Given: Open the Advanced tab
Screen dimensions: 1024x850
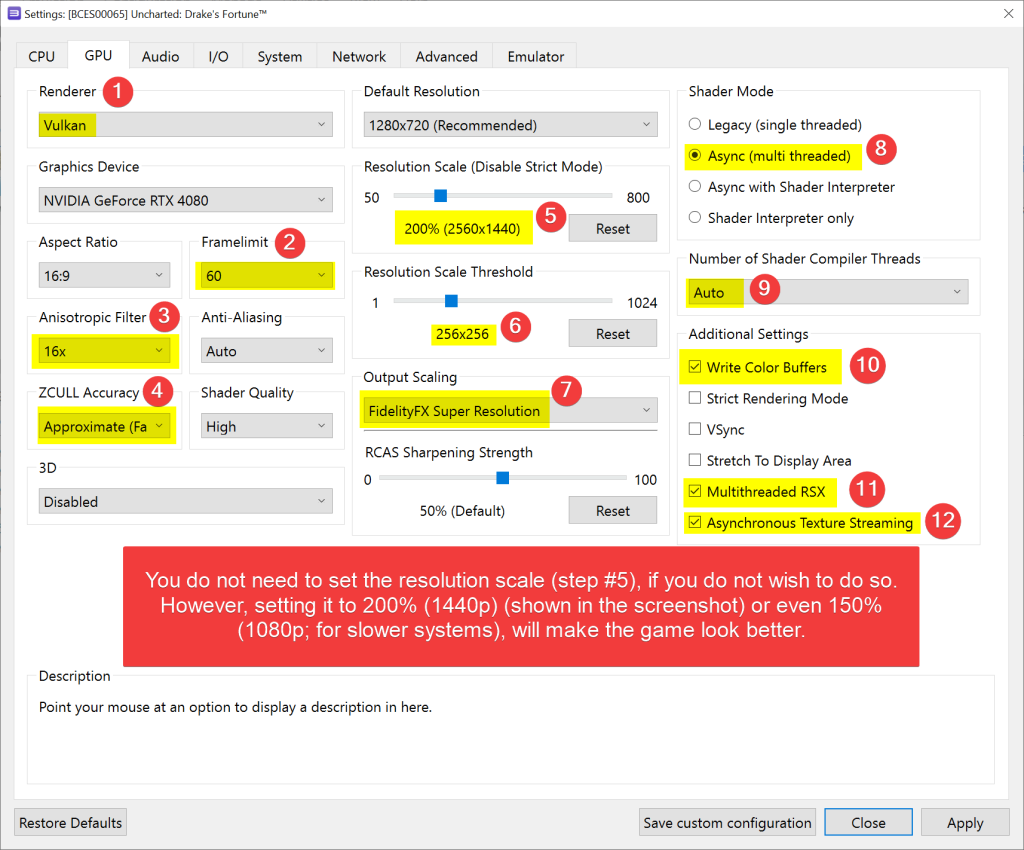Looking at the screenshot, I should coord(446,57).
